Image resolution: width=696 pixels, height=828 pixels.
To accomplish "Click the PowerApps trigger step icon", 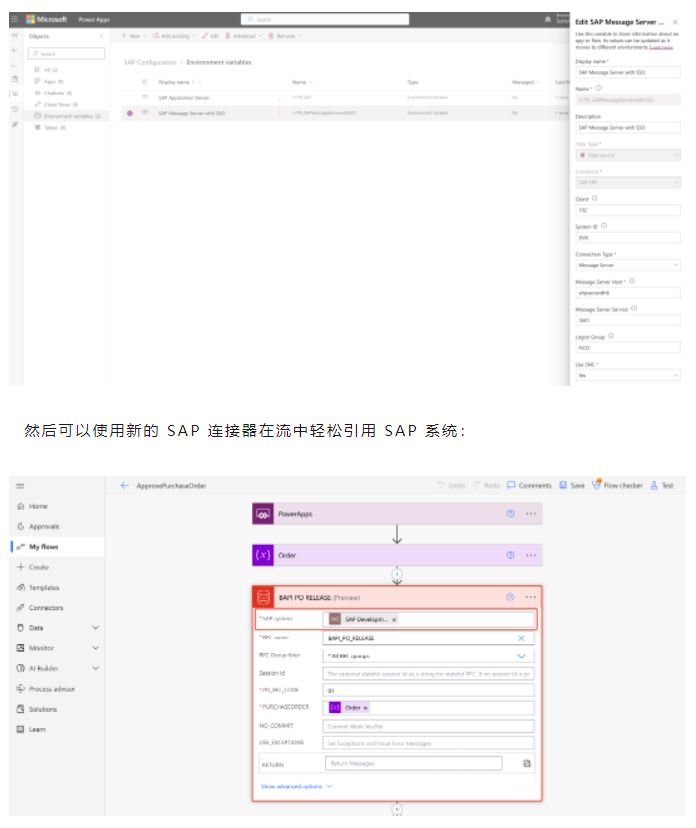I will [263, 514].
